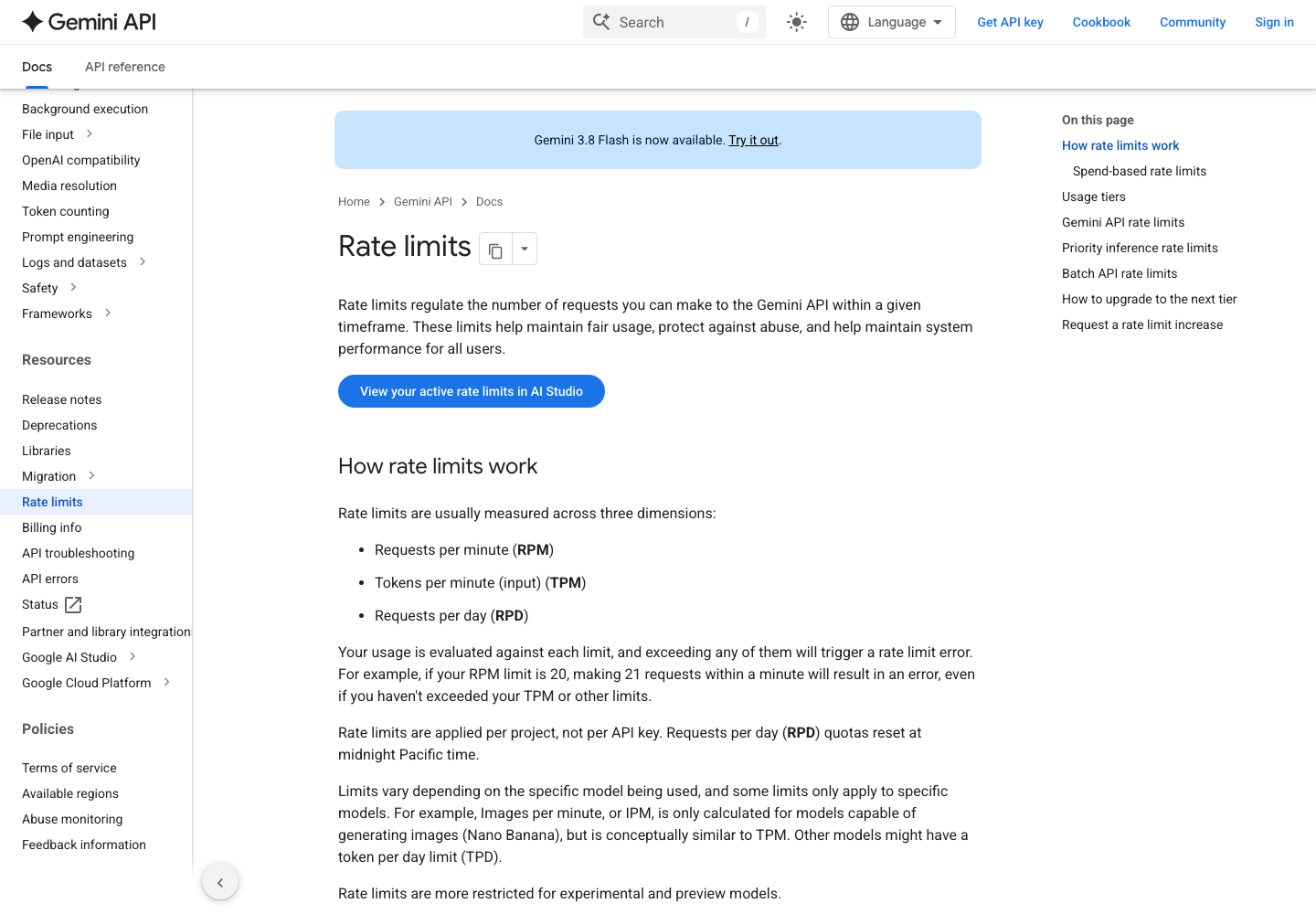Image resolution: width=1316 pixels, height=914 pixels.
Task: Open Terms of service page
Action: [69, 768]
